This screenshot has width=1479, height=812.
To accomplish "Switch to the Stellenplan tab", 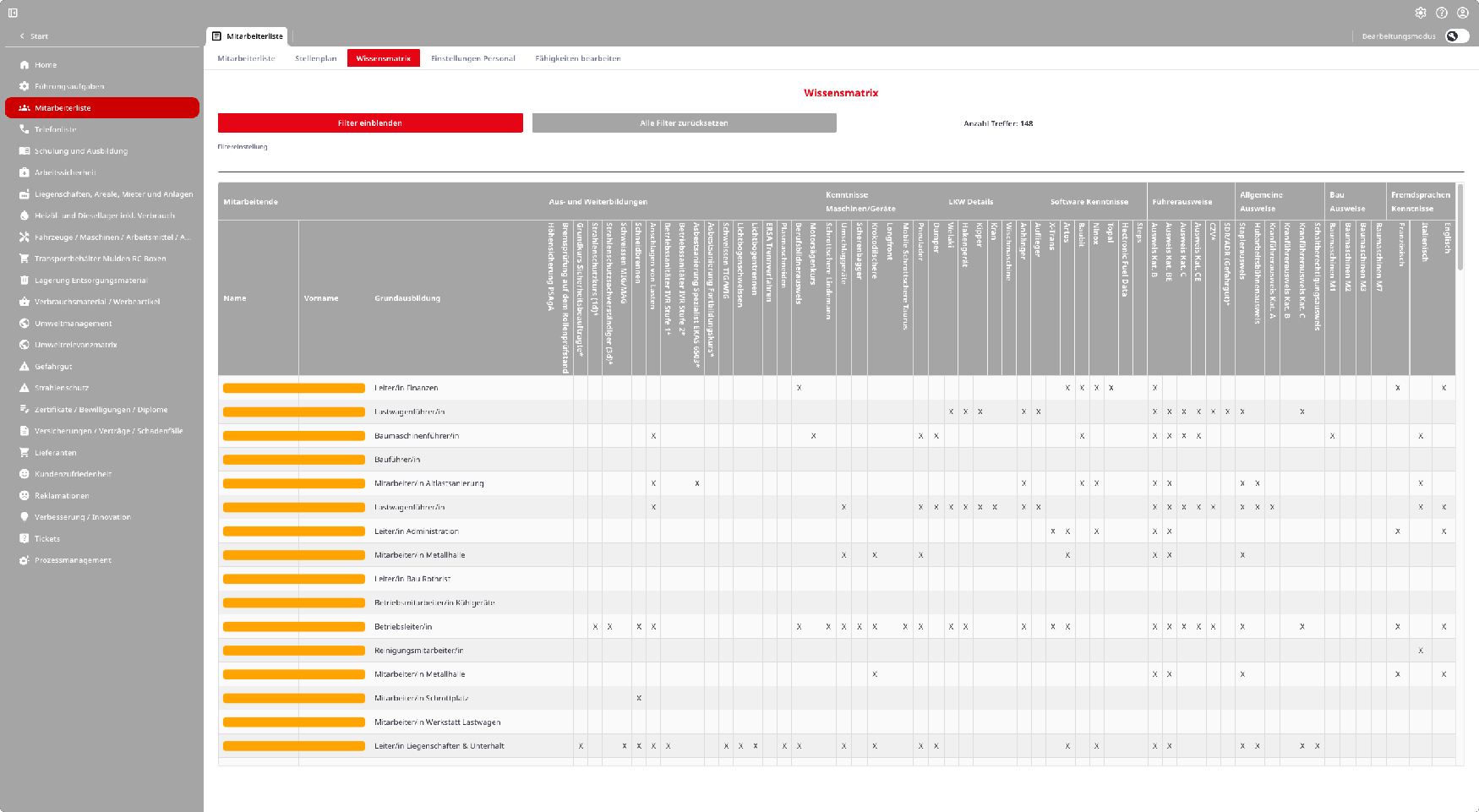I will [x=315, y=58].
